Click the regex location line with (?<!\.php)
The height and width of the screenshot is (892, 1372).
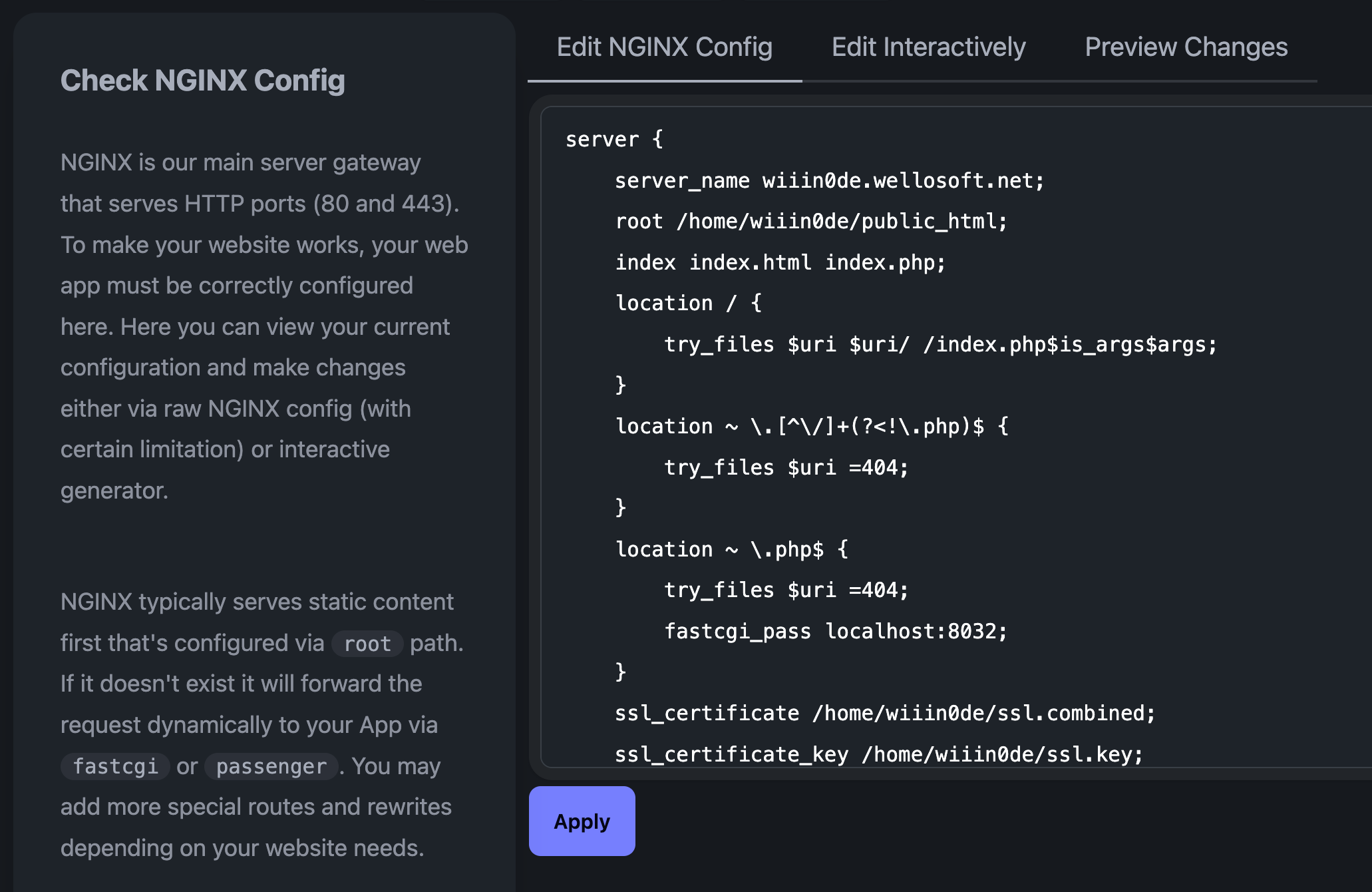(x=812, y=426)
